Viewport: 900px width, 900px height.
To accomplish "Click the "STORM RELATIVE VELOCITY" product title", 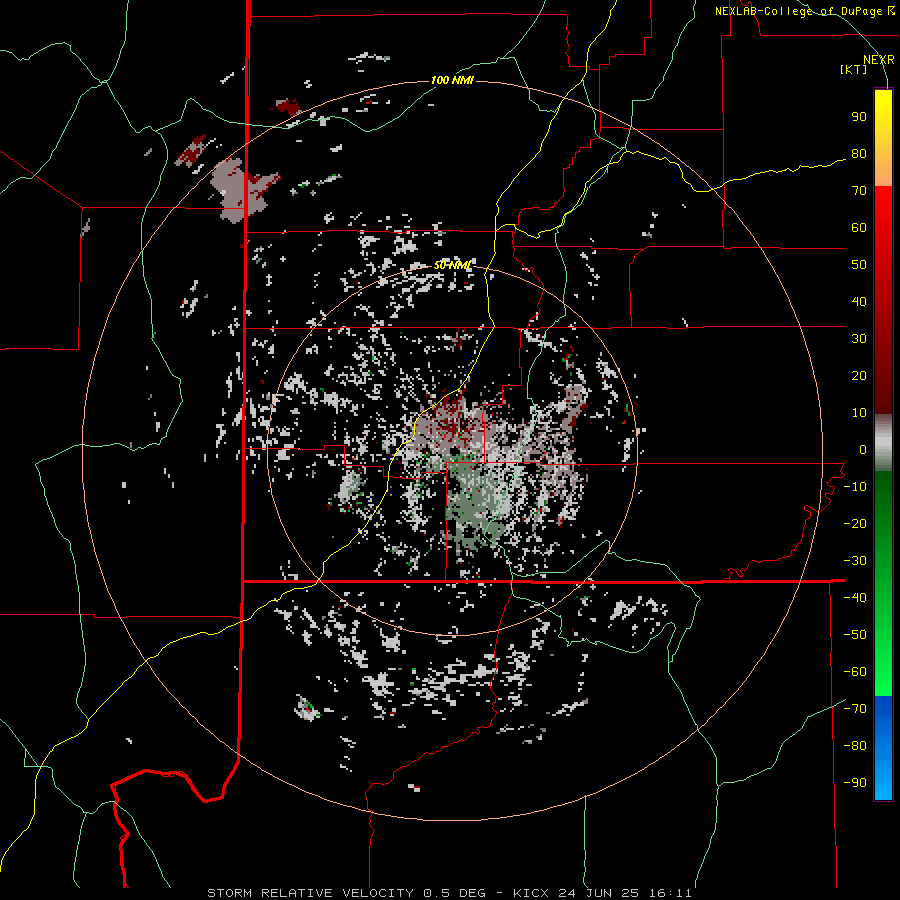I will (310, 893).
